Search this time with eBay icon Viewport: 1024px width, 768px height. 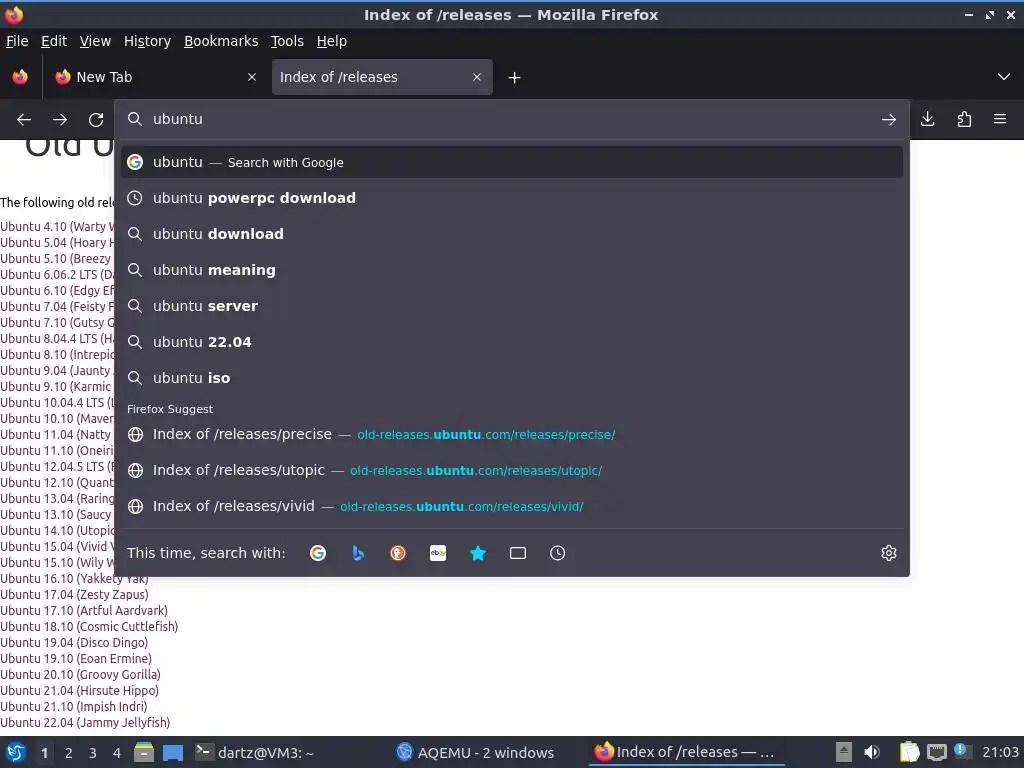pos(438,553)
